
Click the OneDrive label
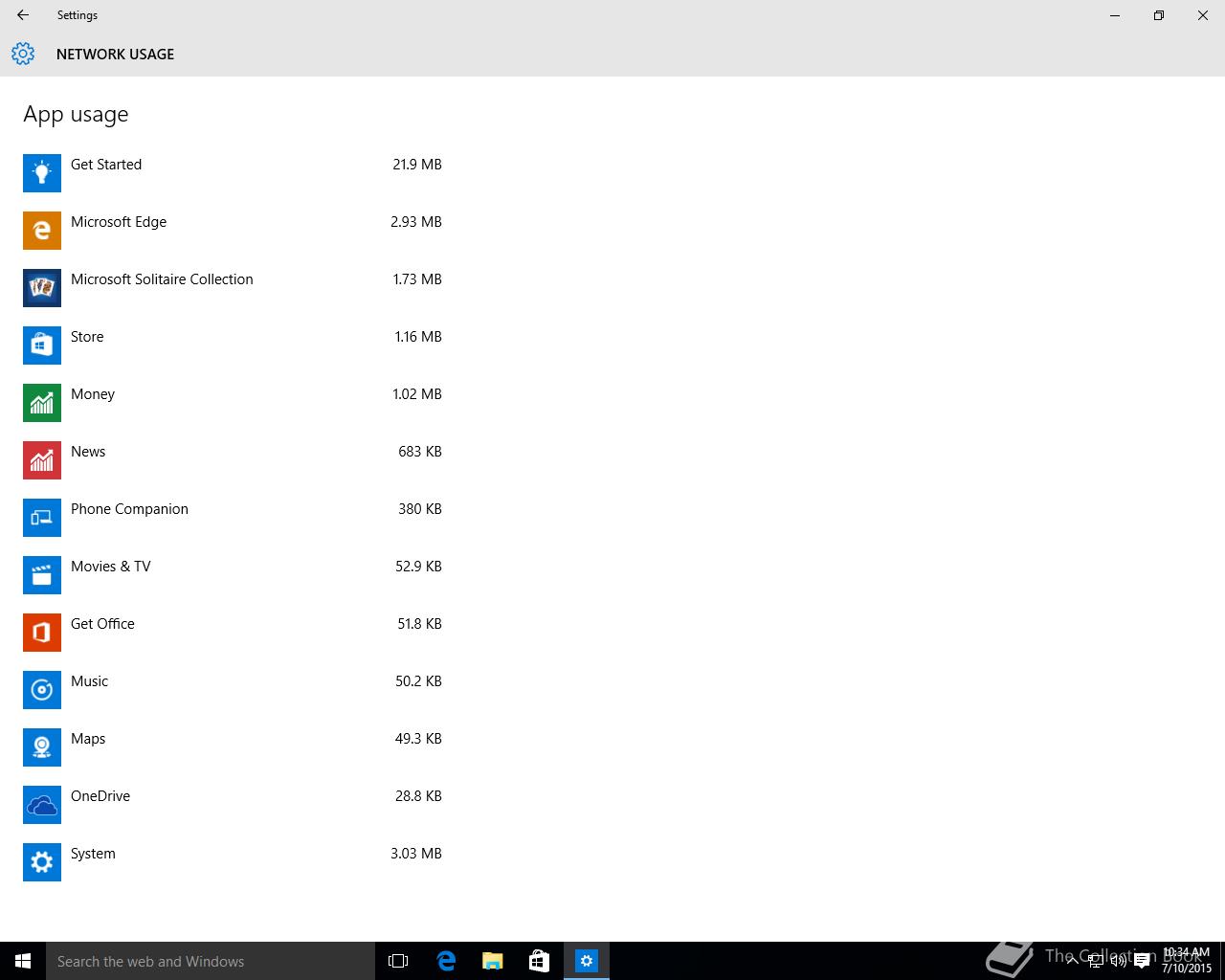click(x=100, y=796)
